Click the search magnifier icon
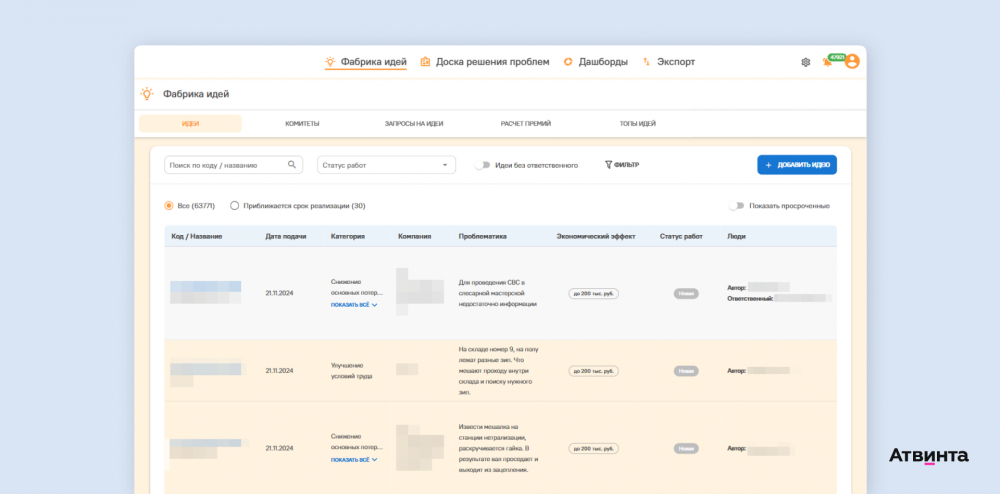Viewport: 1000px width, 494px height. (x=292, y=165)
